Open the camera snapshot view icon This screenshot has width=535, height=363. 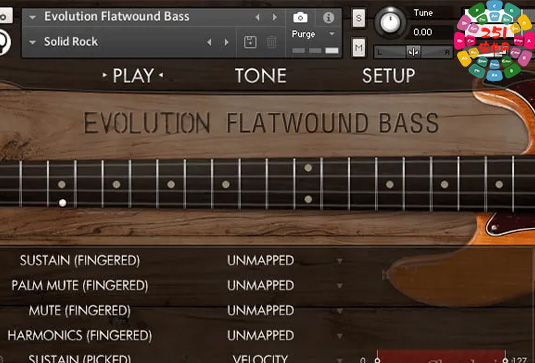point(300,17)
